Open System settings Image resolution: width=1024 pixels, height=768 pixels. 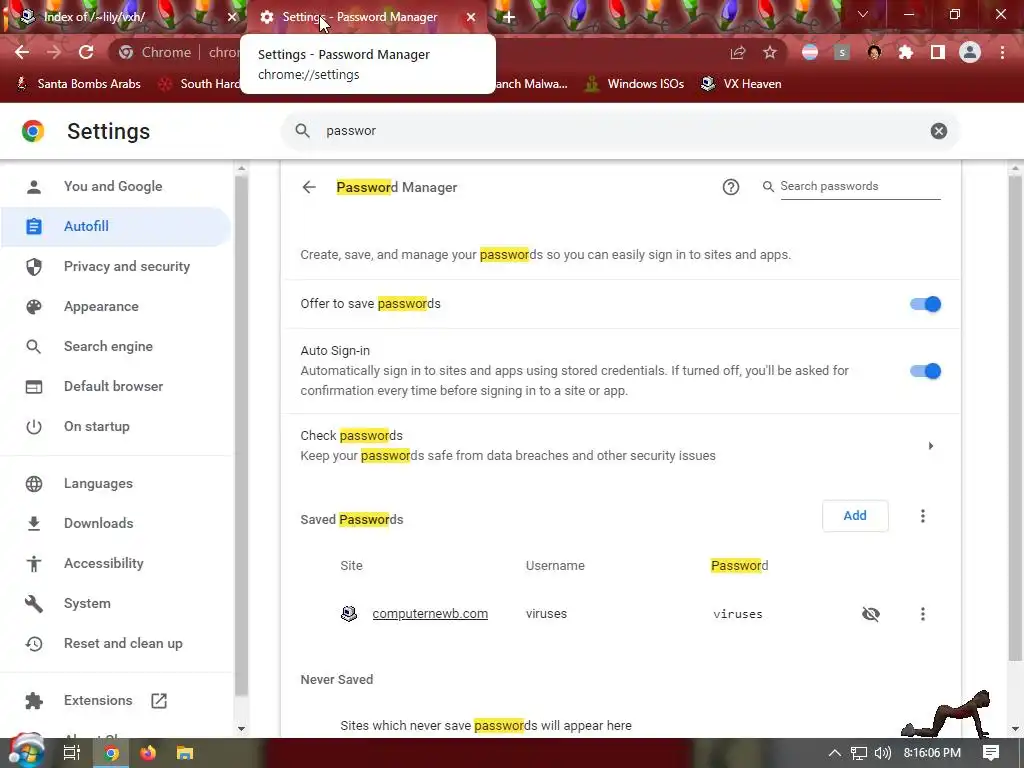[x=87, y=603]
